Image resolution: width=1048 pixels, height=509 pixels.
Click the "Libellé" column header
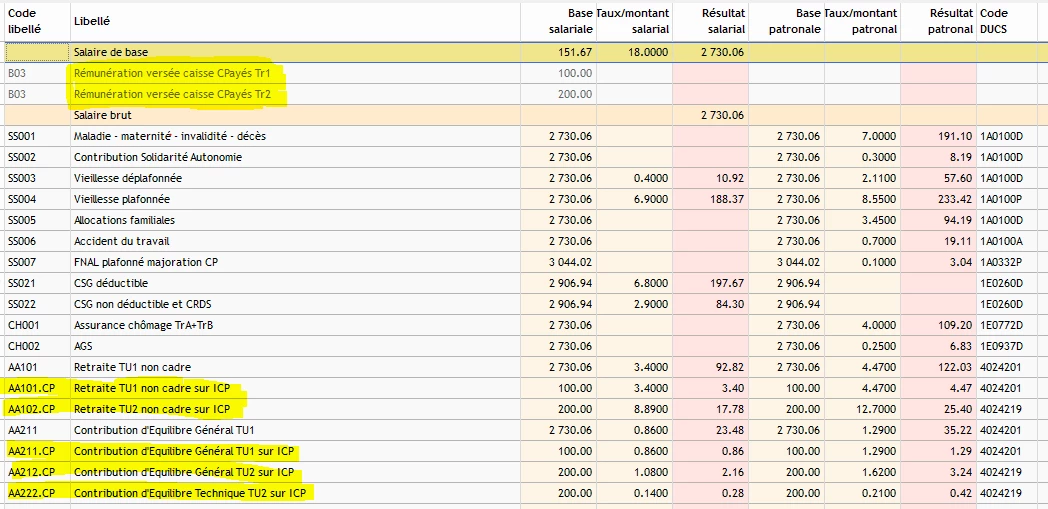tap(92, 21)
